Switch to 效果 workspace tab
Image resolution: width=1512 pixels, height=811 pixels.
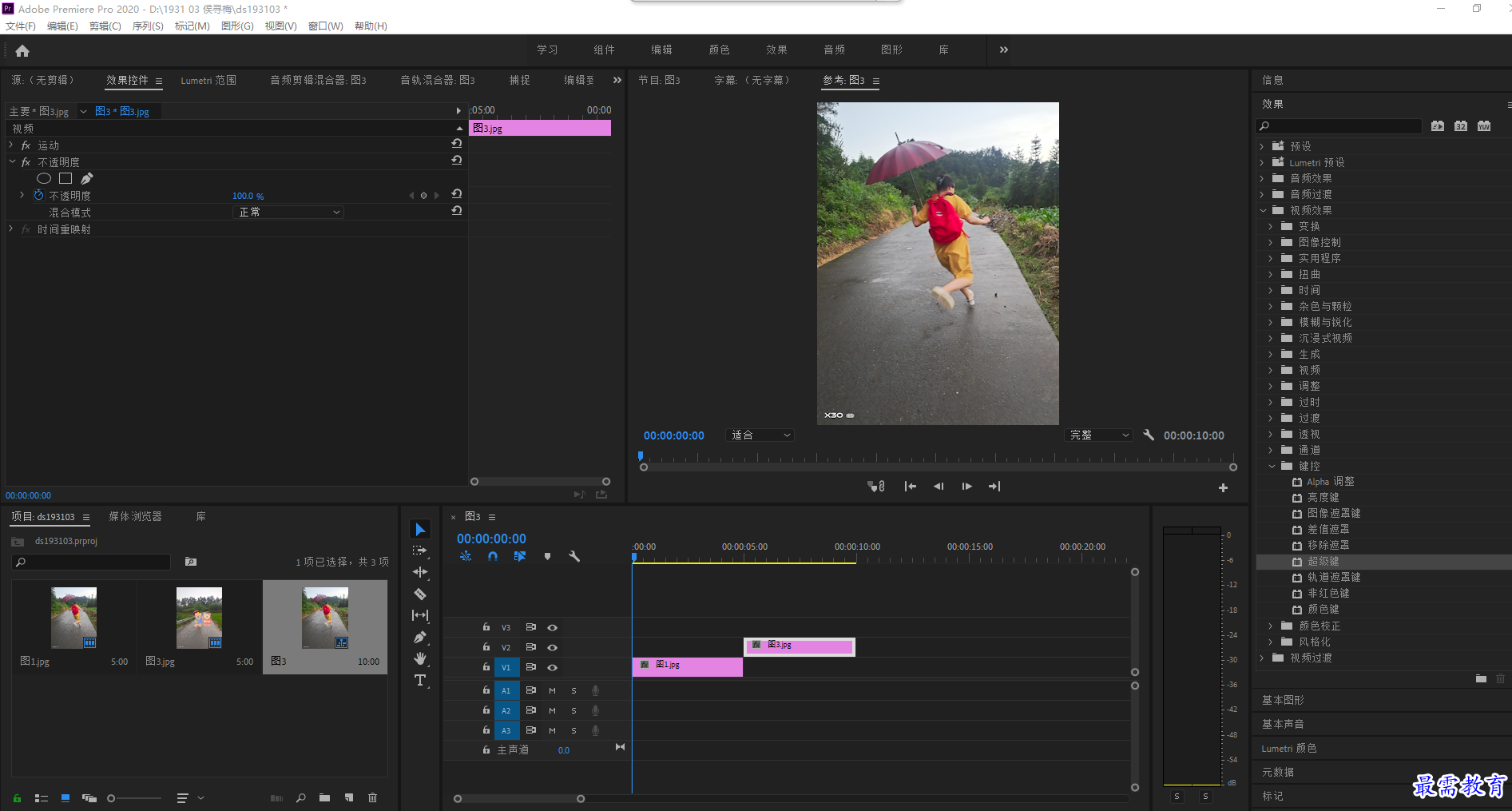[x=776, y=50]
